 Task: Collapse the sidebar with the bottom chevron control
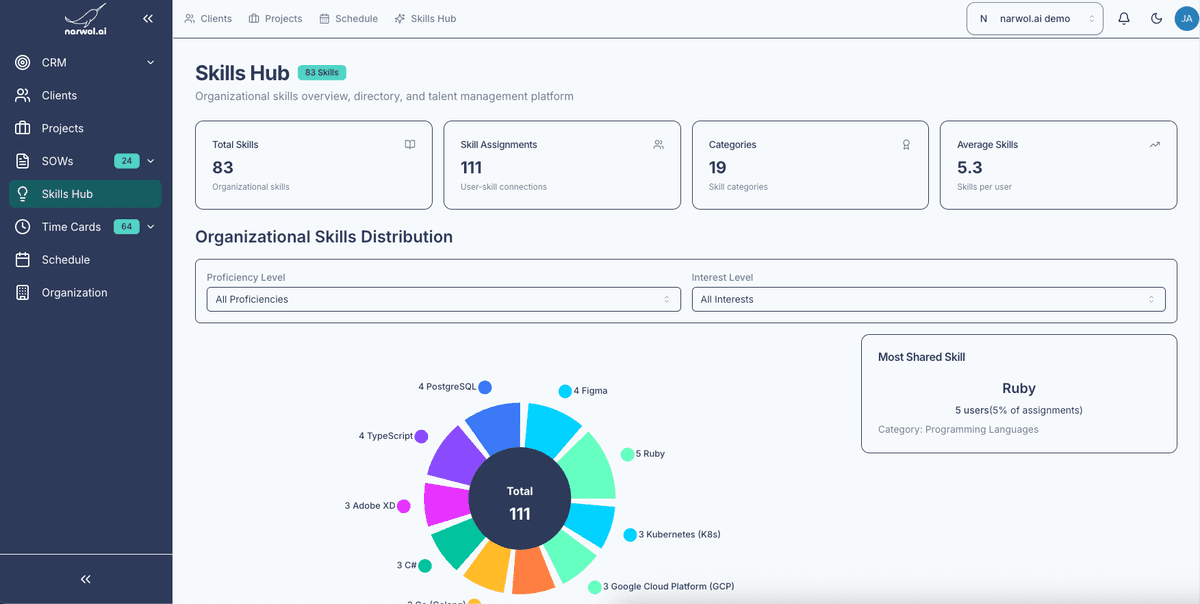84,579
